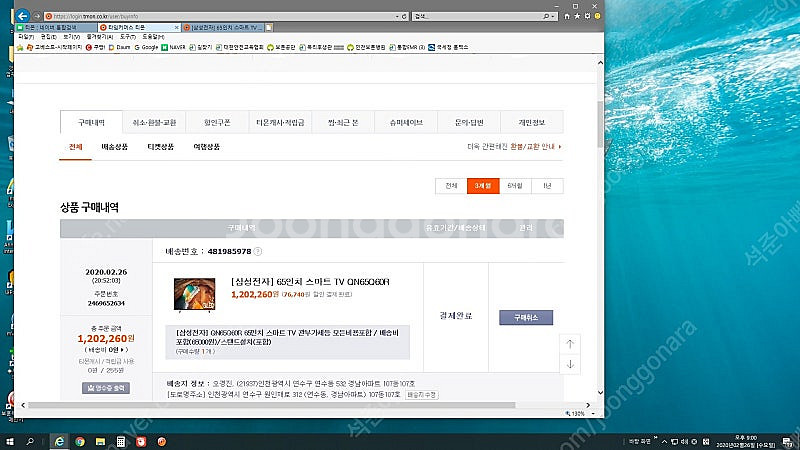
Task: Click the browser search box
Action: pyautogui.click(x=477, y=16)
